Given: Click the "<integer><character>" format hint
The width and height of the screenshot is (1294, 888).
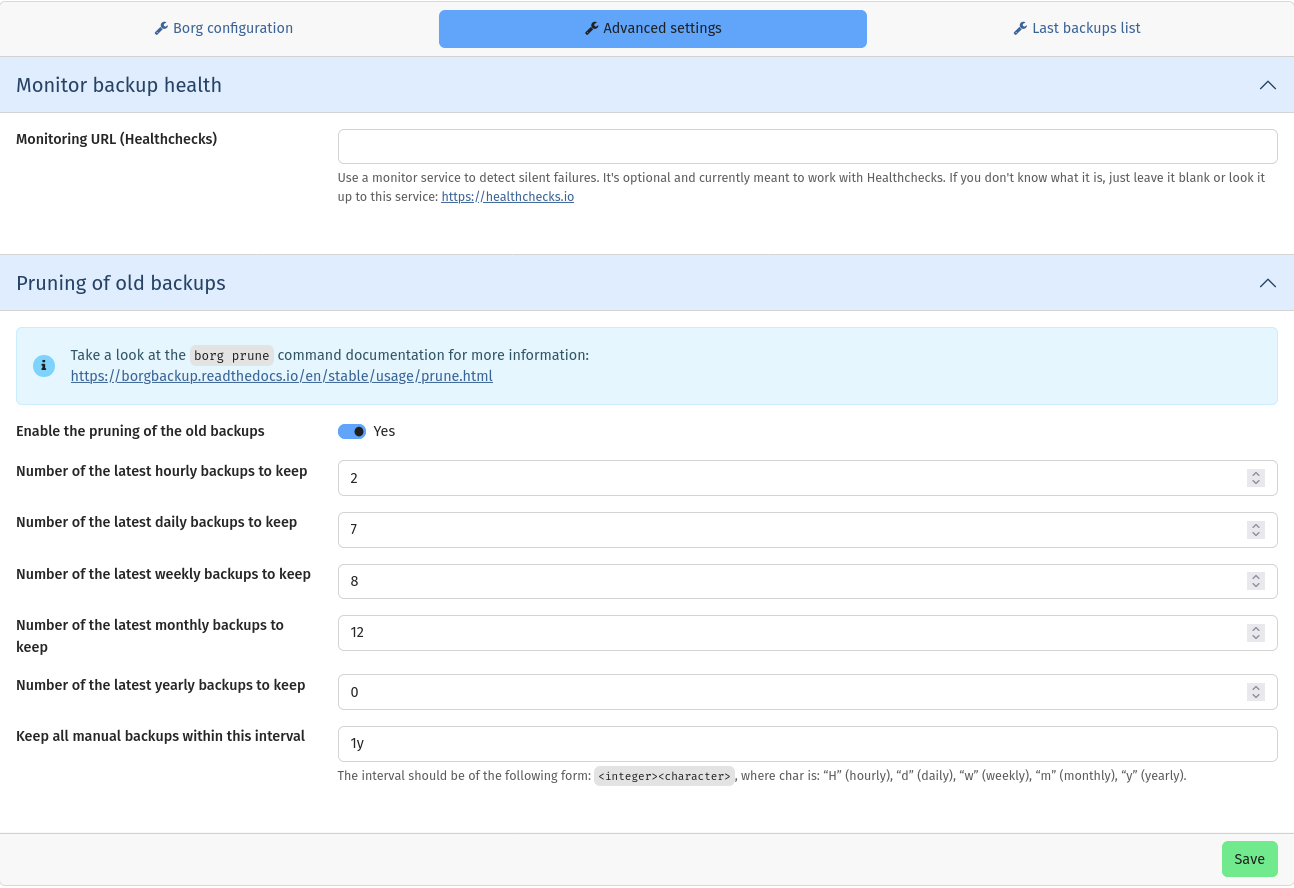Looking at the screenshot, I should point(665,776).
